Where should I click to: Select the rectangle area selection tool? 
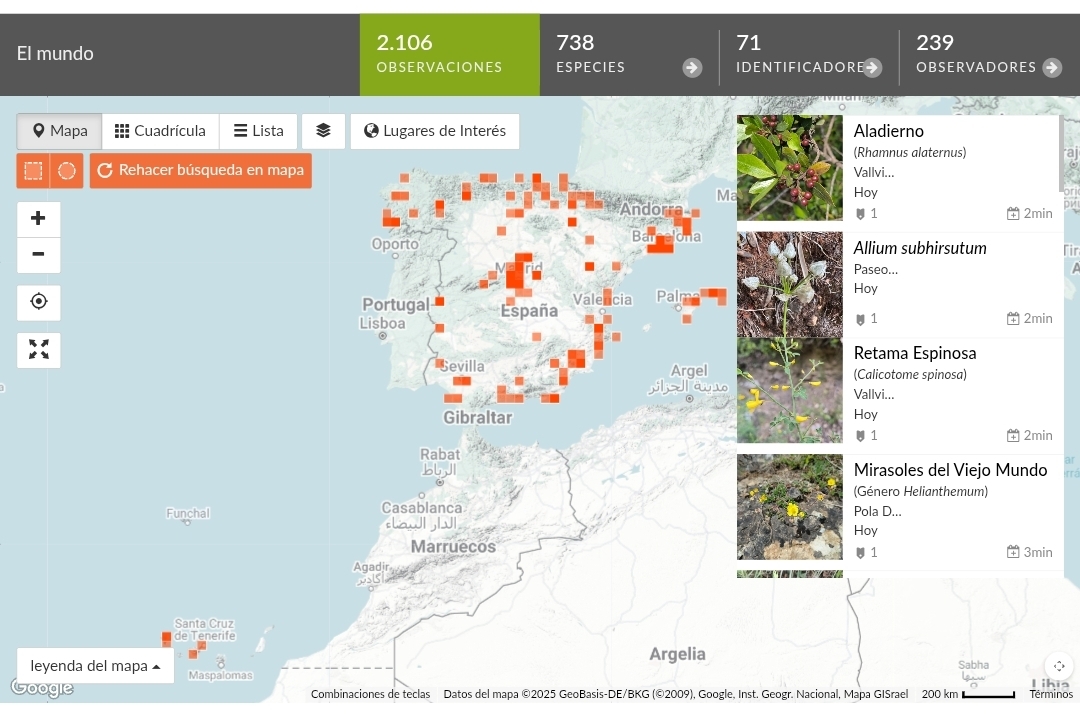(33, 171)
